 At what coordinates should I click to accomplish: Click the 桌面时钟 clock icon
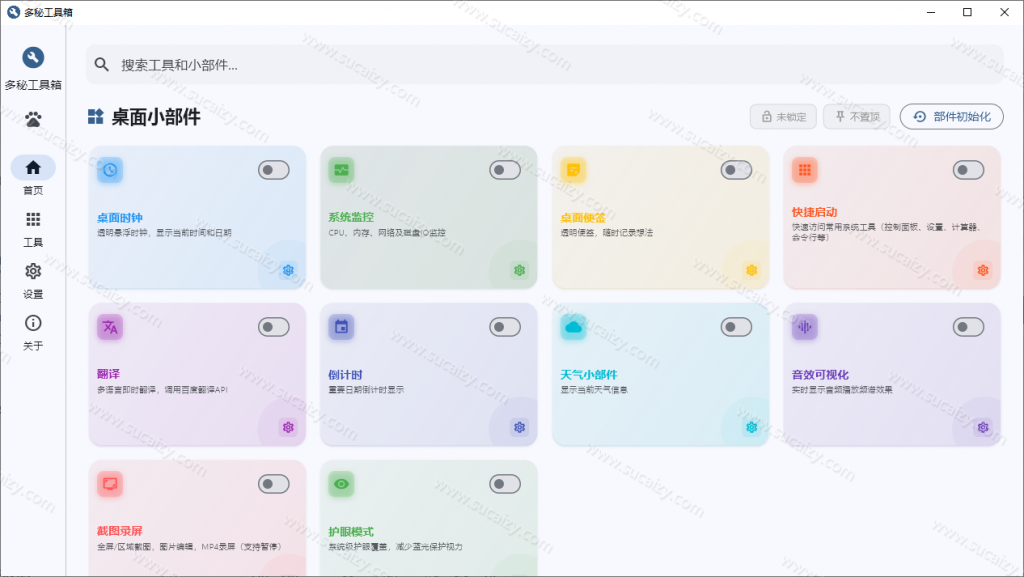[110, 170]
